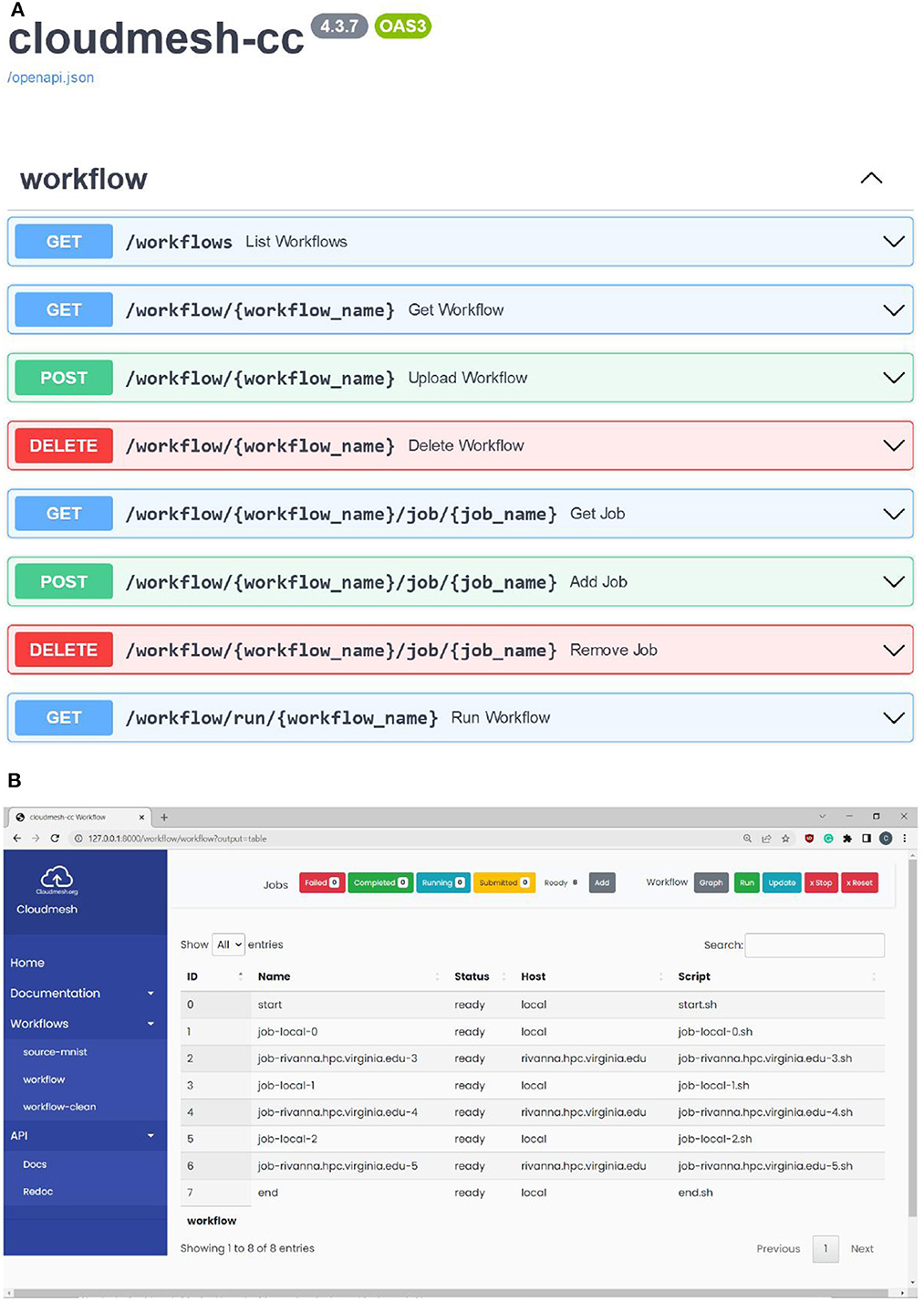Click the green Run workflow button

click(x=747, y=882)
